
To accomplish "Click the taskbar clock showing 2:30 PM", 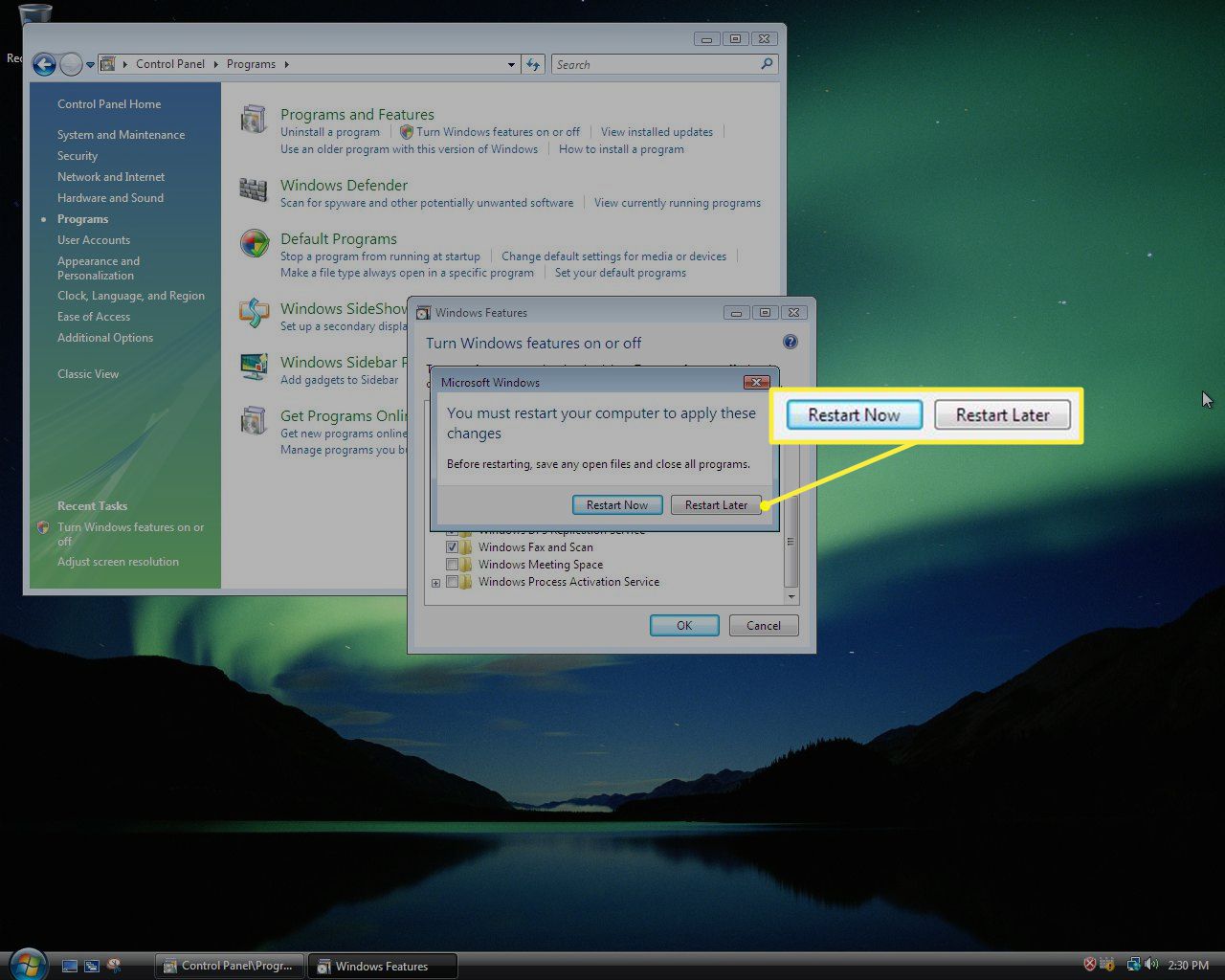I will pyautogui.click(x=1189, y=966).
